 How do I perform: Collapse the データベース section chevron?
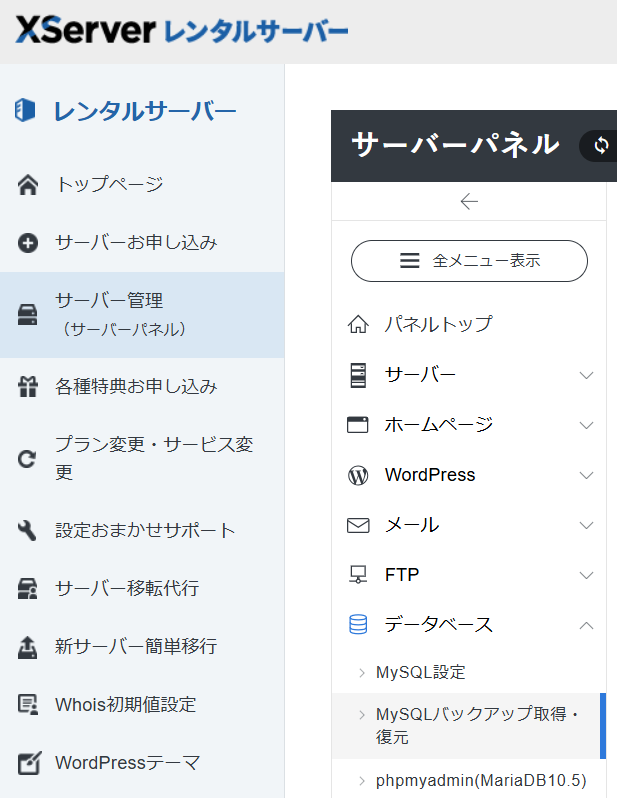(587, 625)
